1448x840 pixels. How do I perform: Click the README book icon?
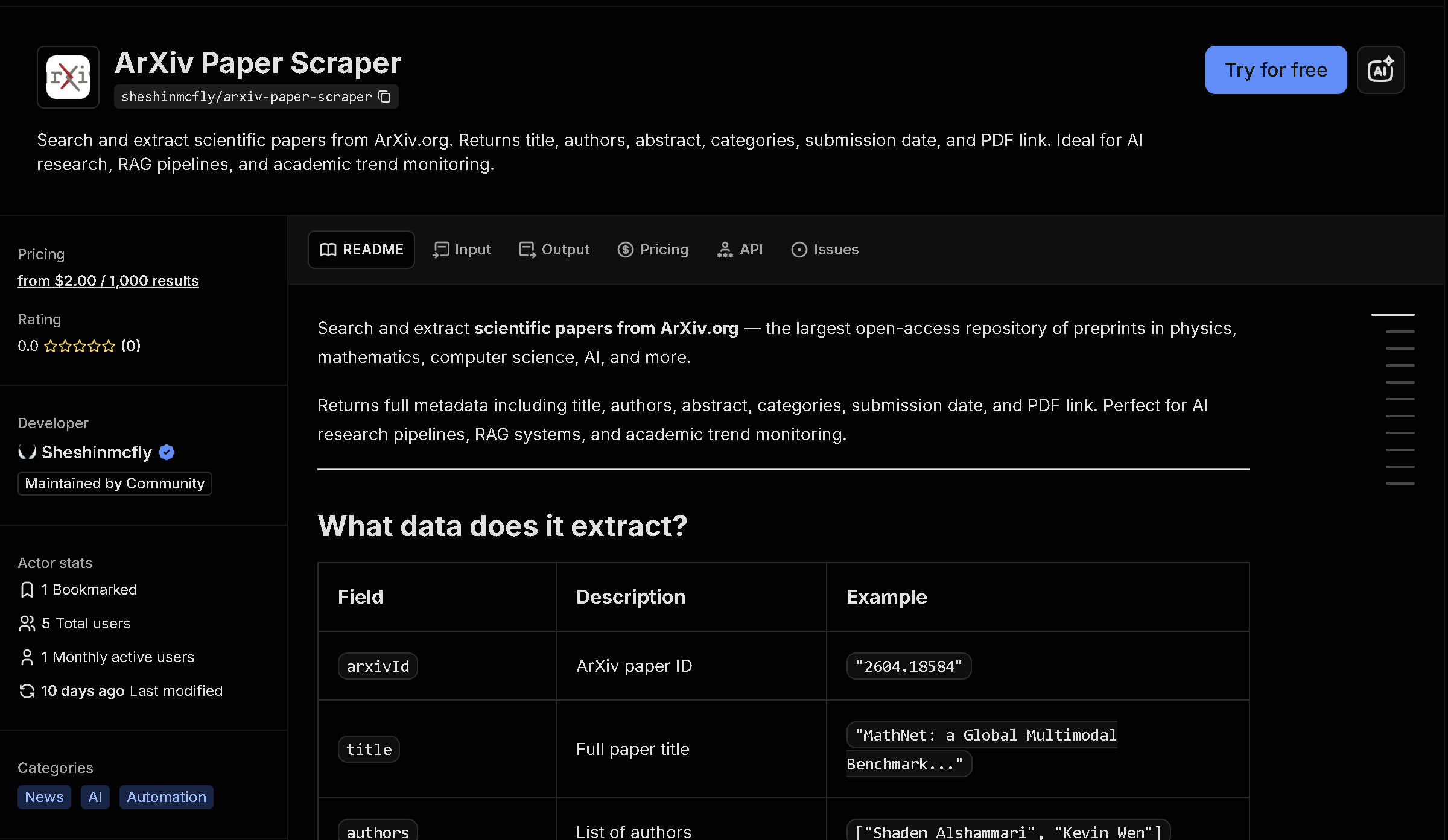pos(328,250)
